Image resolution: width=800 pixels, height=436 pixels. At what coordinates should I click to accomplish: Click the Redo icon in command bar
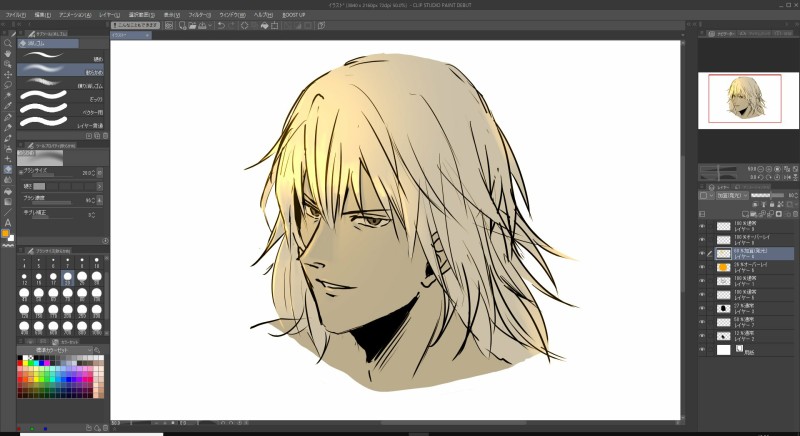231,25
